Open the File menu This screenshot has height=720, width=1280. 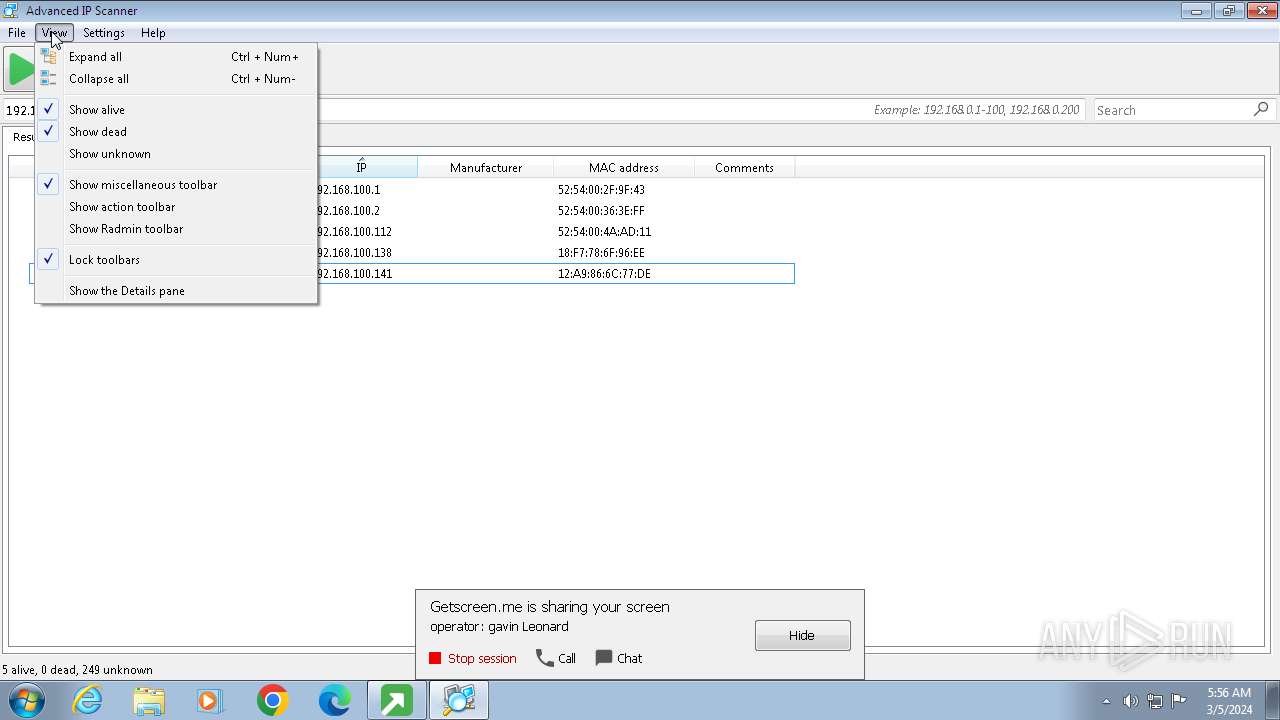coord(17,33)
